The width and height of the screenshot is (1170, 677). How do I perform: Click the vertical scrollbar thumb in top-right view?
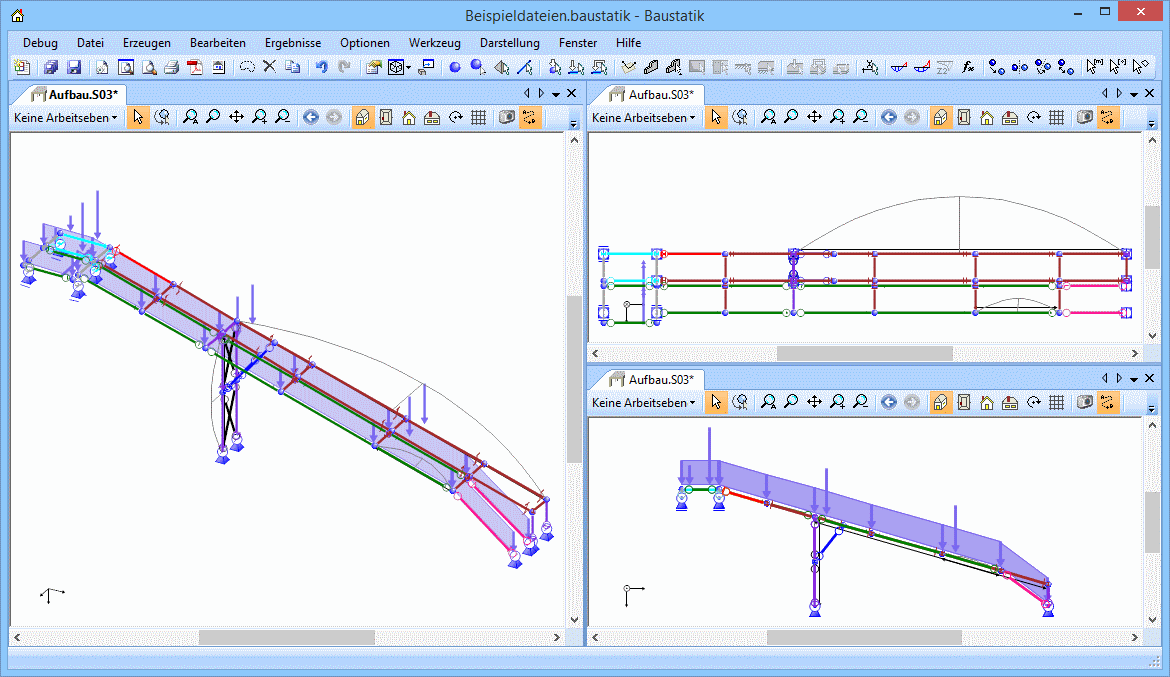click(x=1152, y=238)
